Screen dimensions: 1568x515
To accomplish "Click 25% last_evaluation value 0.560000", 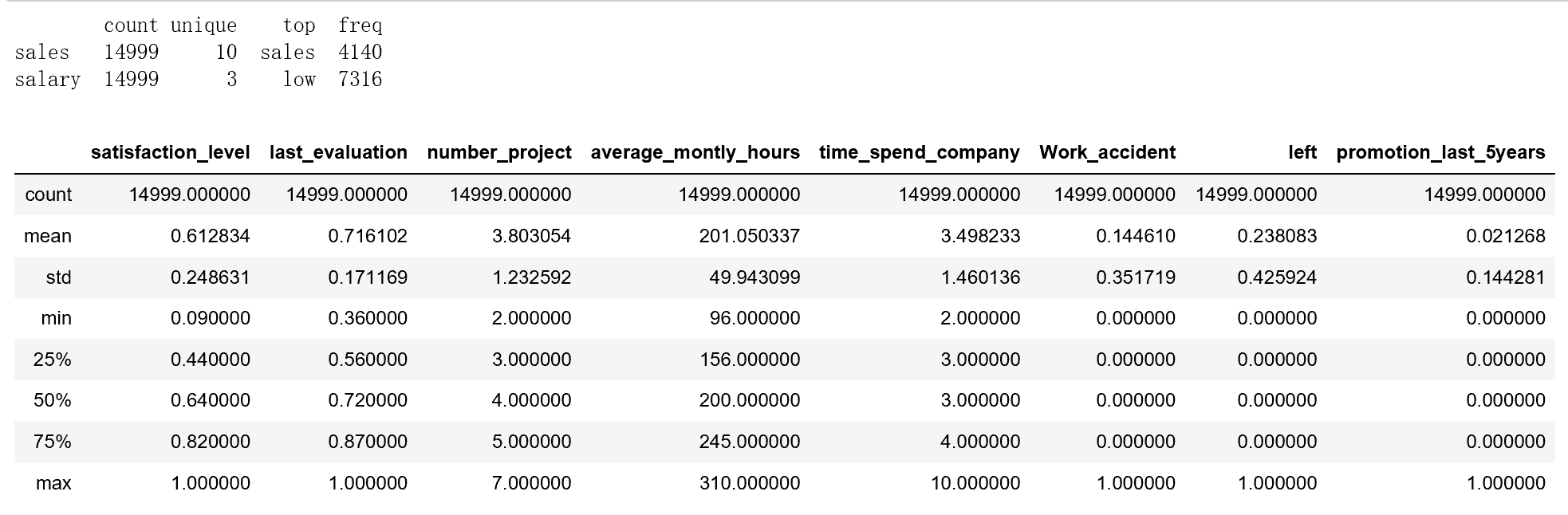I will 368,360.
